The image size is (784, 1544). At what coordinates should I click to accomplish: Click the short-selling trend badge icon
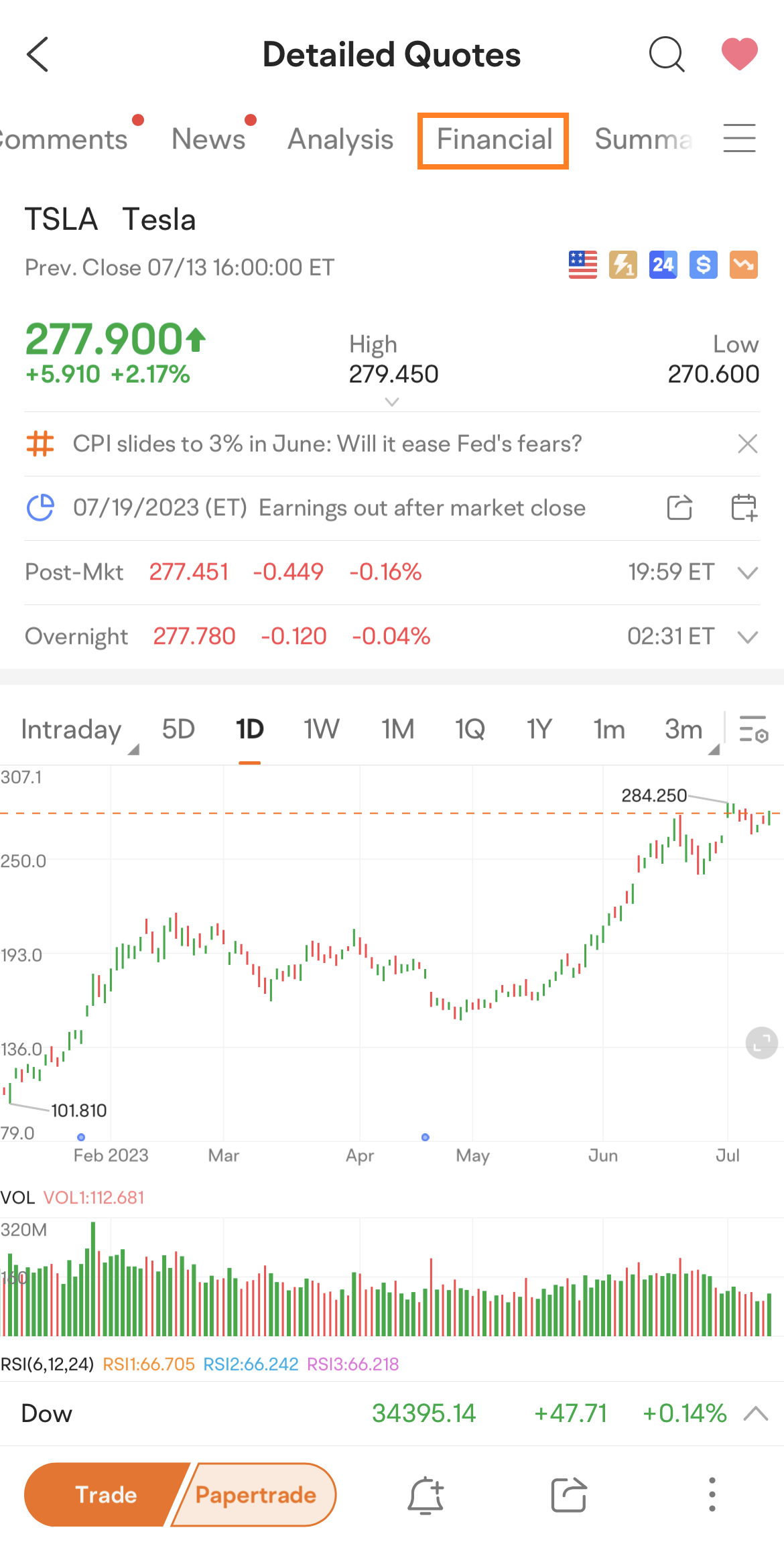coord(742,265)
